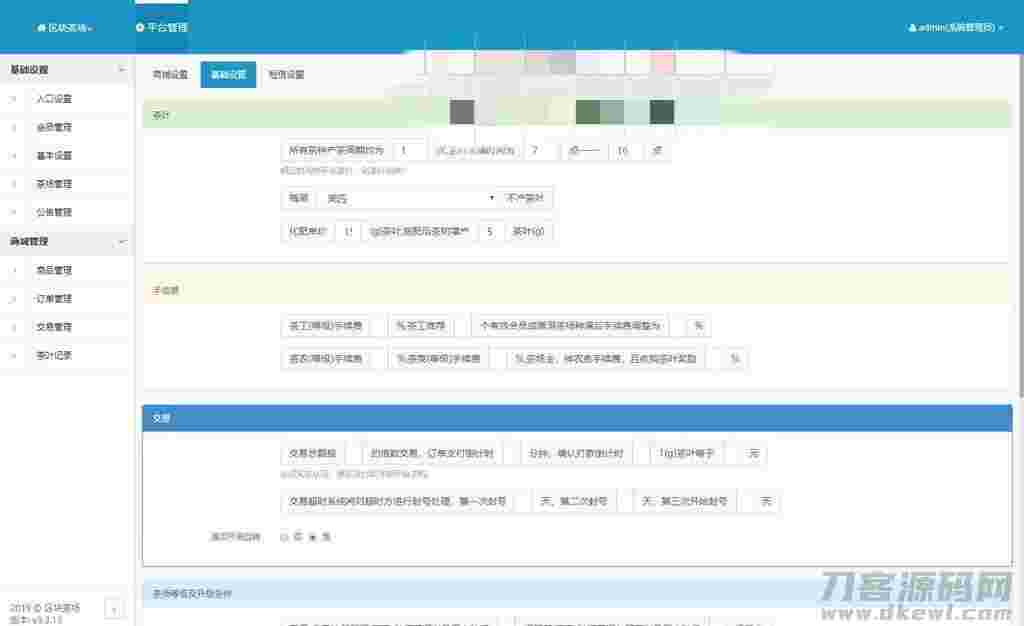Click the 平台管理 header item
The image size is (1024, 626).
pos(160,27)
